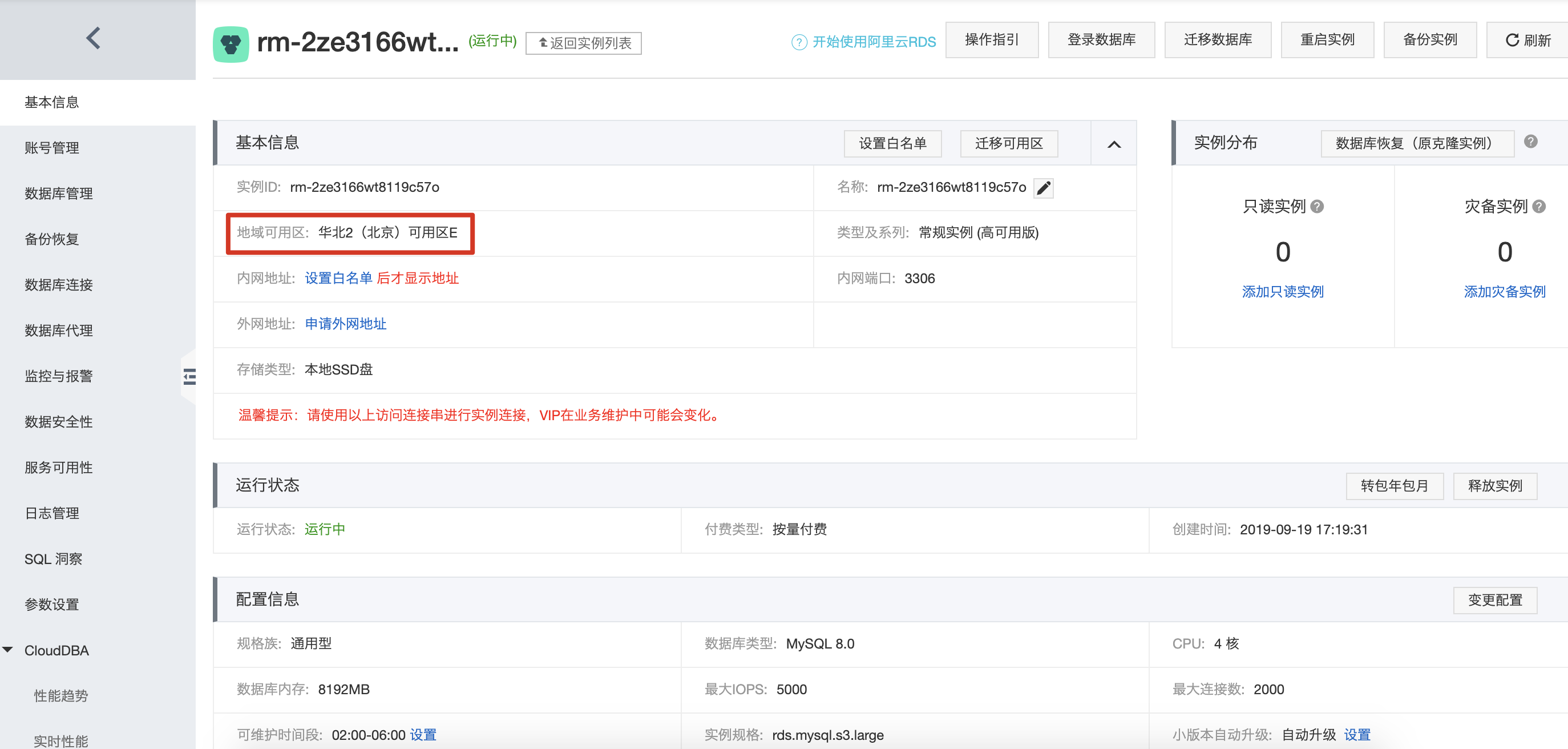Click the 最大连接数 value 2000
This screenshot has height=749, width=1568.
pos(1268,689)
